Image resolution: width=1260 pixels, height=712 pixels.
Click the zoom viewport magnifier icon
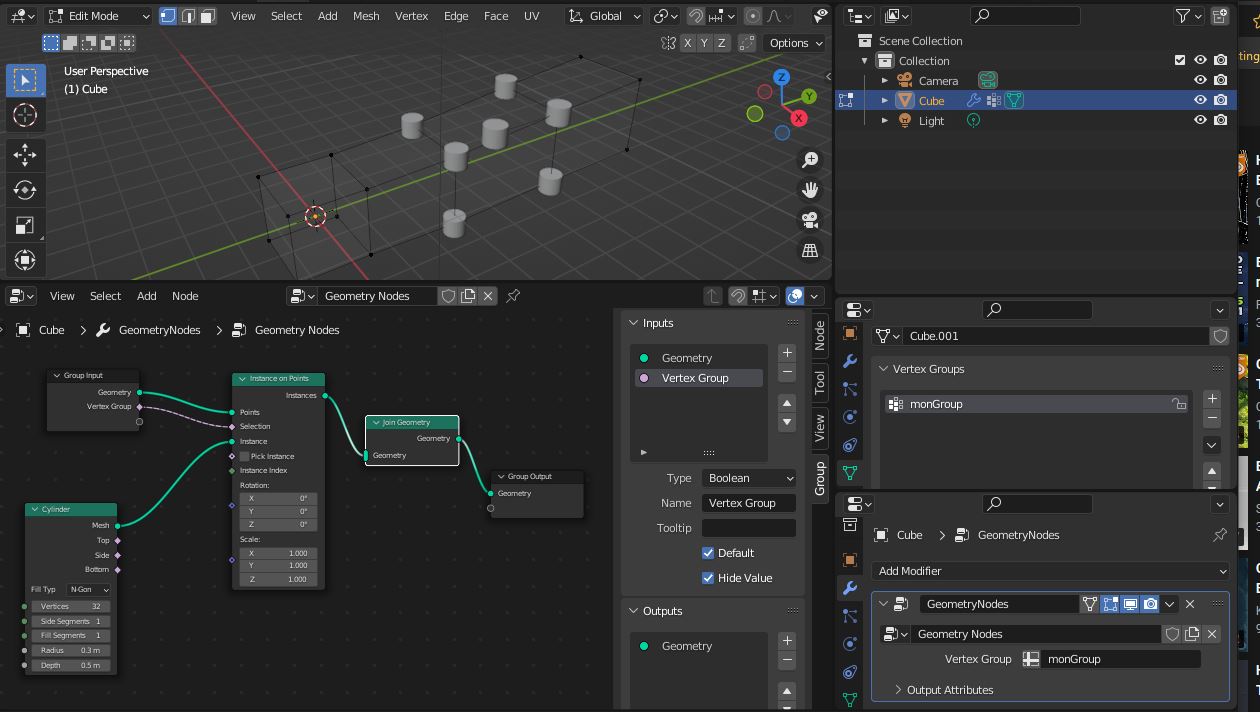810,160
